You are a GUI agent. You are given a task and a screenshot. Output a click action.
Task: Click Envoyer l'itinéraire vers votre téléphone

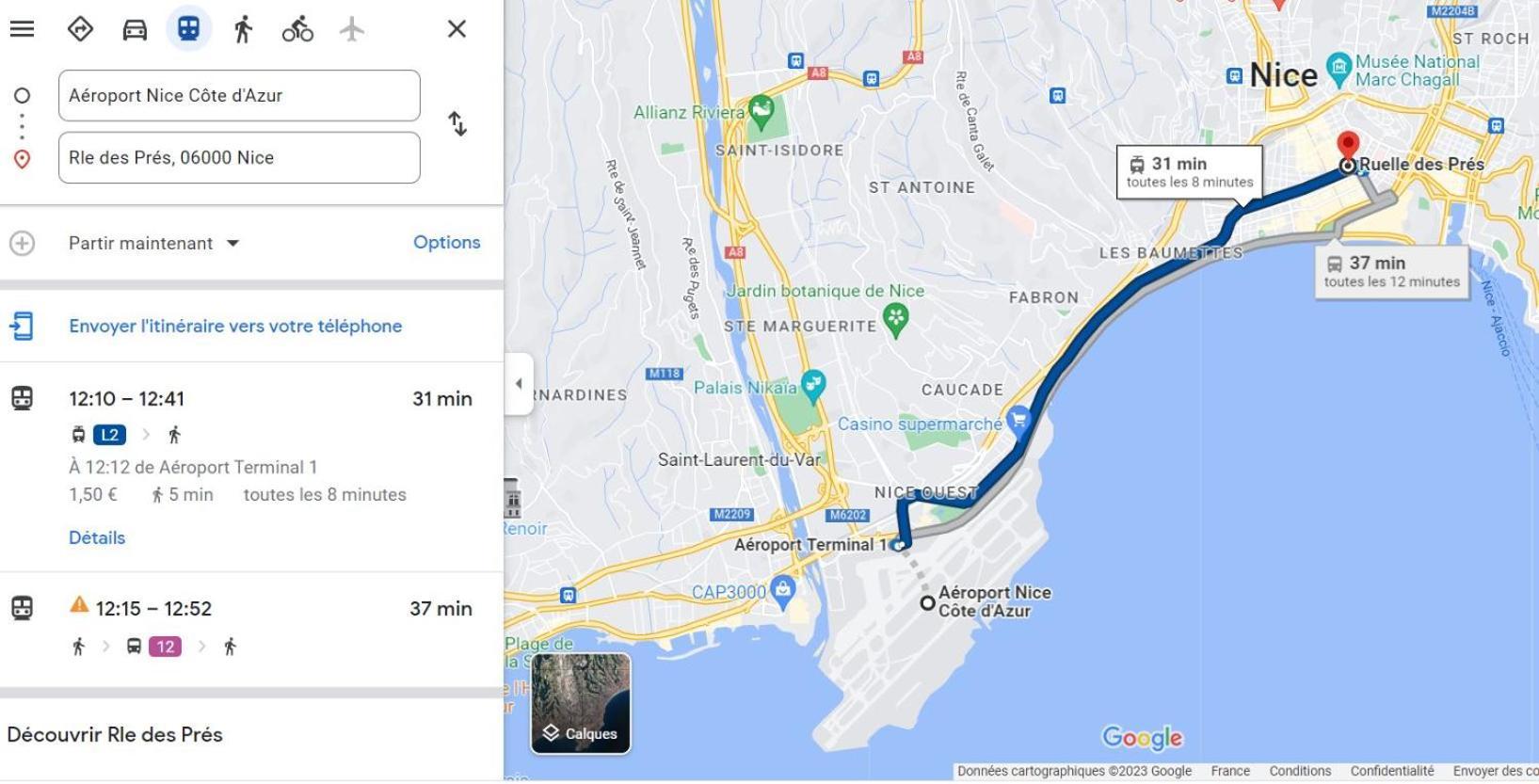click(x=235, y=327)
